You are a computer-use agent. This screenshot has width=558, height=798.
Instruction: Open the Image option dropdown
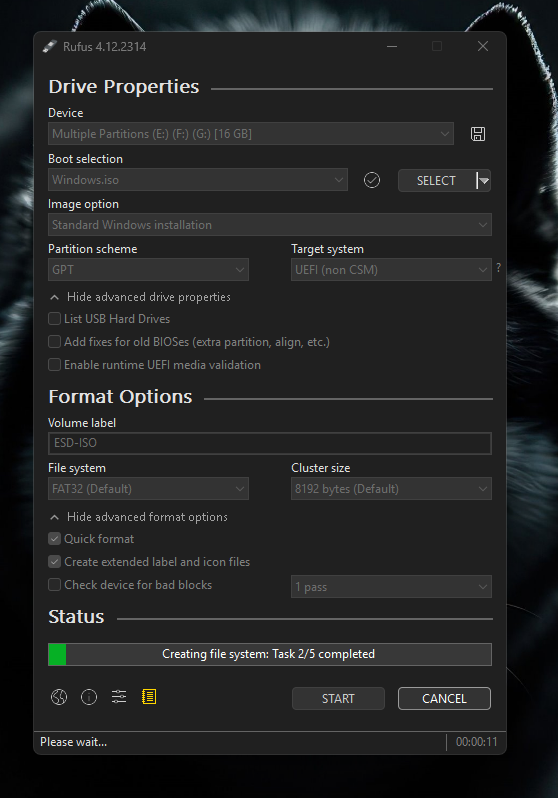(270, 224)
